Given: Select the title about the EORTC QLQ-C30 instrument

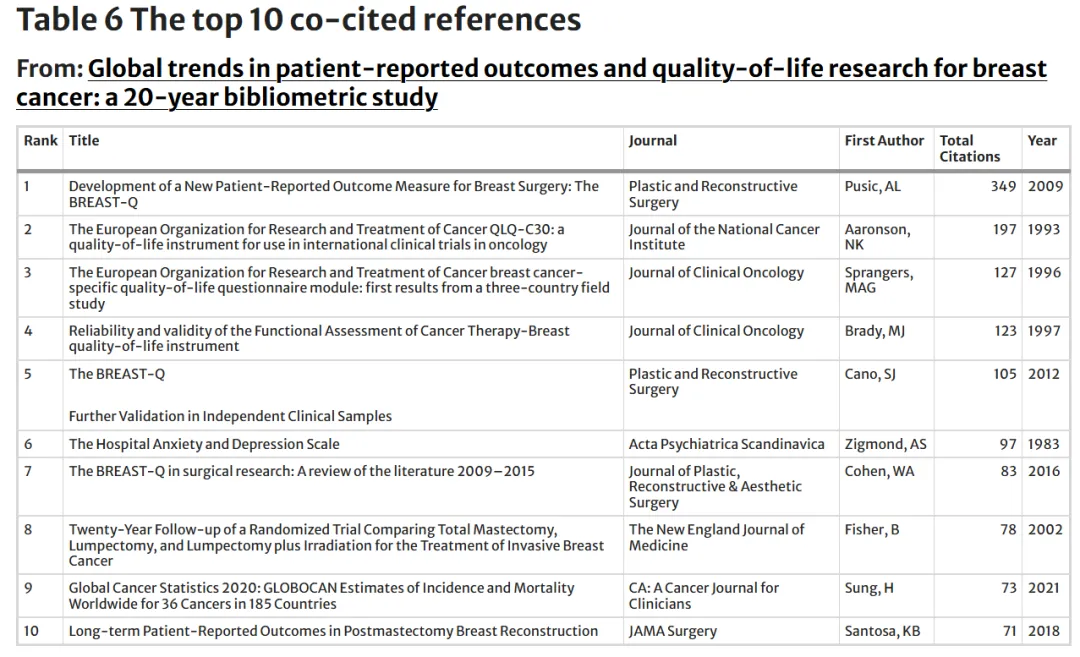Looking at the screenshot, I should tap(316, 237).
